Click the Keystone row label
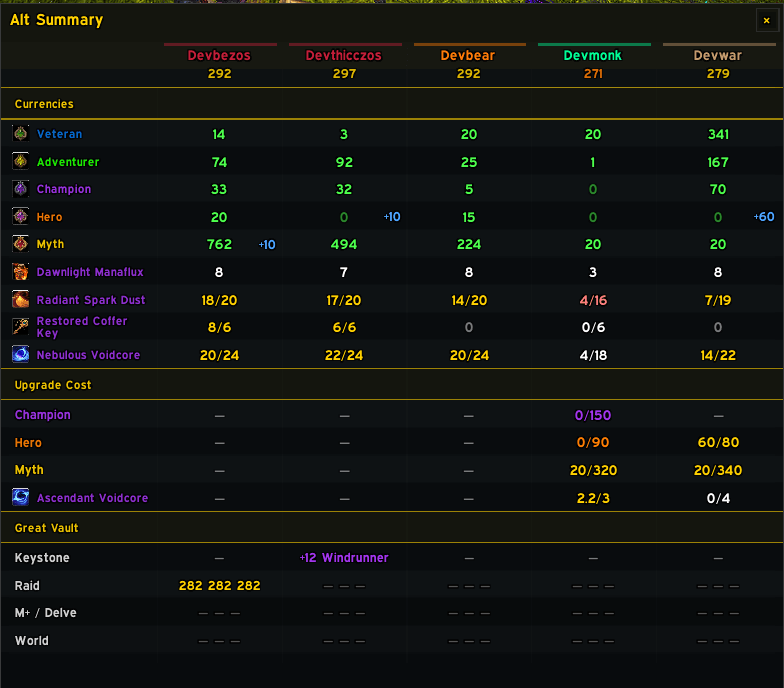784x688 pixels. 42,558
